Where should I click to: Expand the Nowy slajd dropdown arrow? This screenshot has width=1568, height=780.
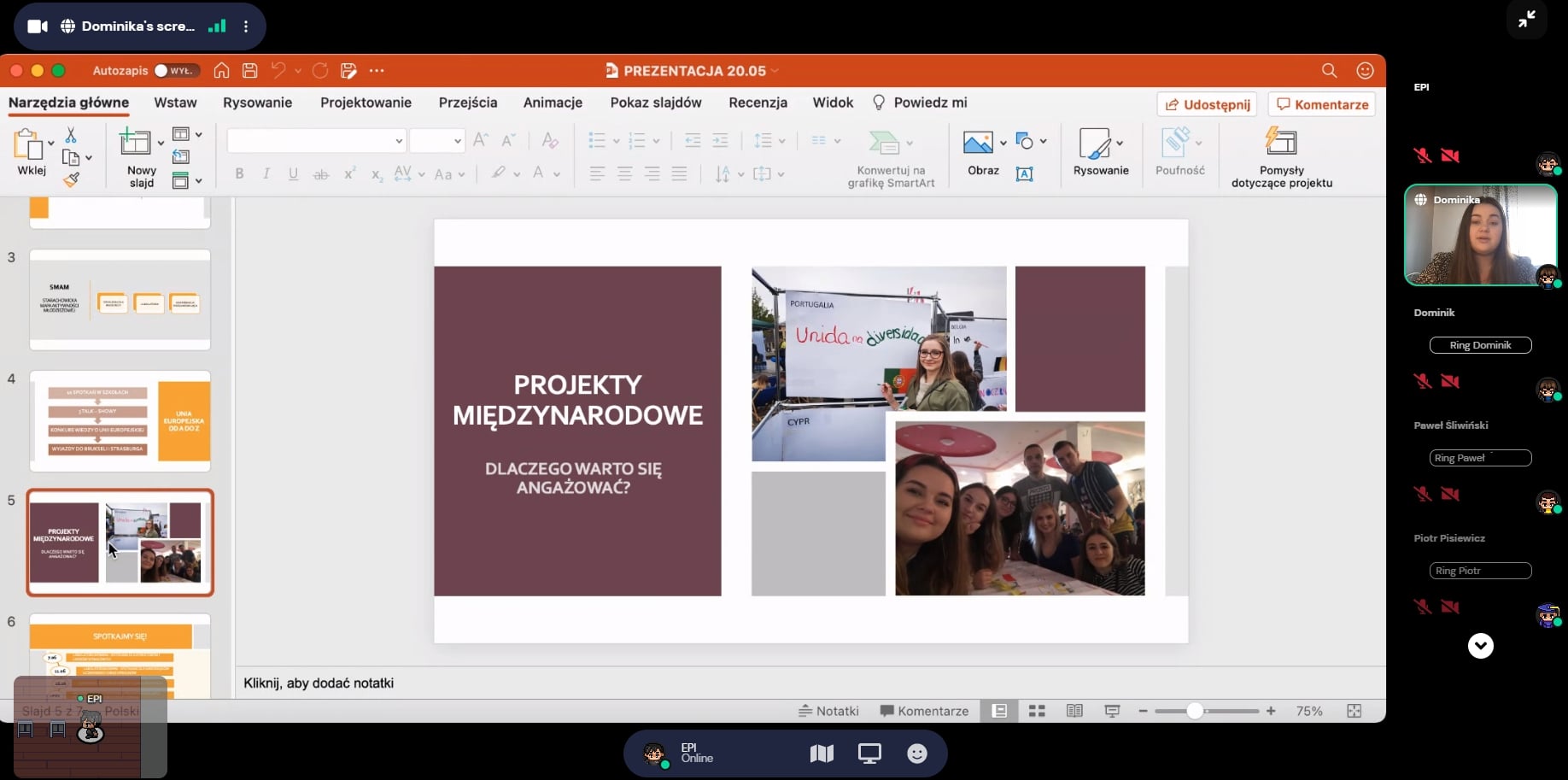(x=161, y=143)
